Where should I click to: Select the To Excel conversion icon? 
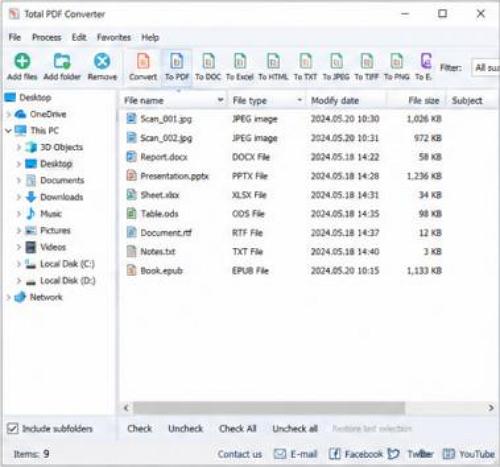click(240, 61)
